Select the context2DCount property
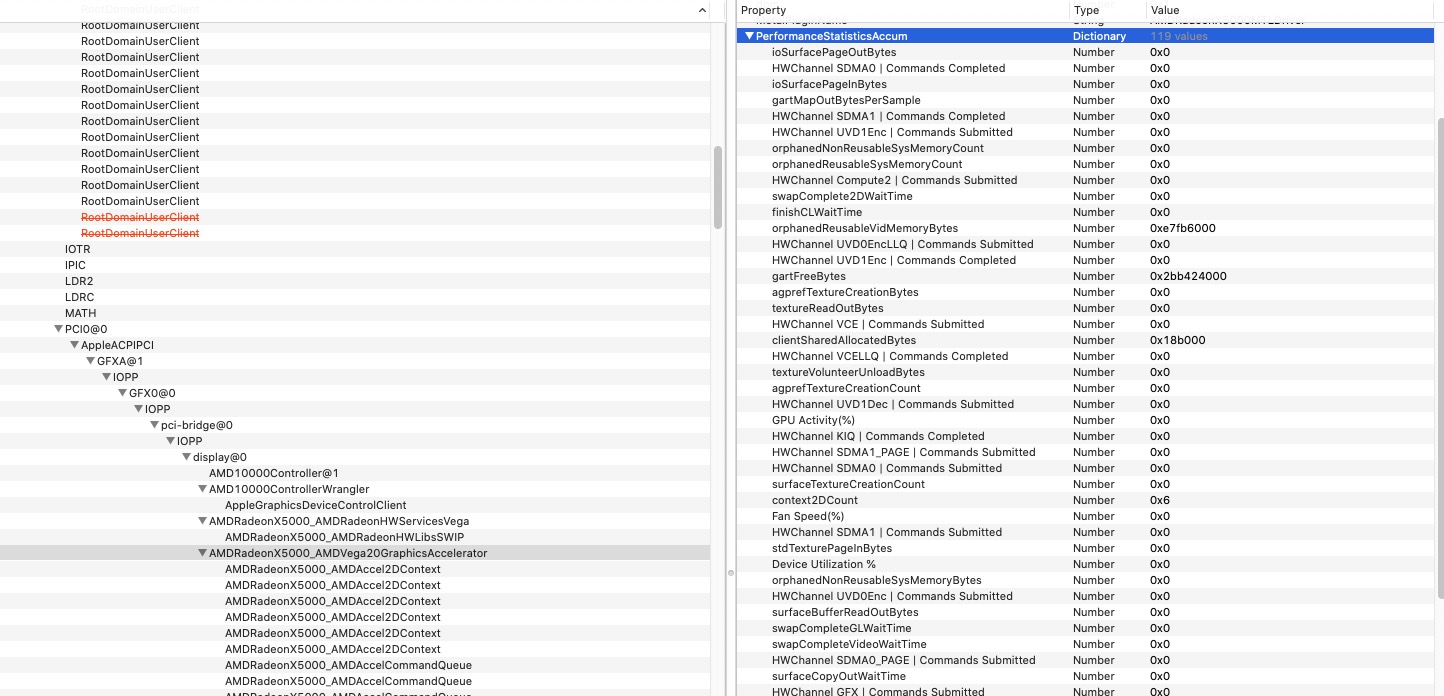 tap(814, 500)
